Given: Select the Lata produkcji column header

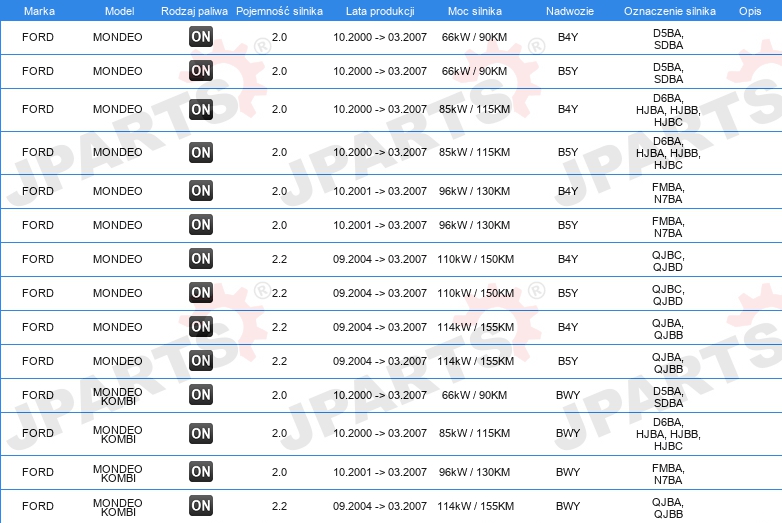Looking at the screenshot, I should 380,11.
